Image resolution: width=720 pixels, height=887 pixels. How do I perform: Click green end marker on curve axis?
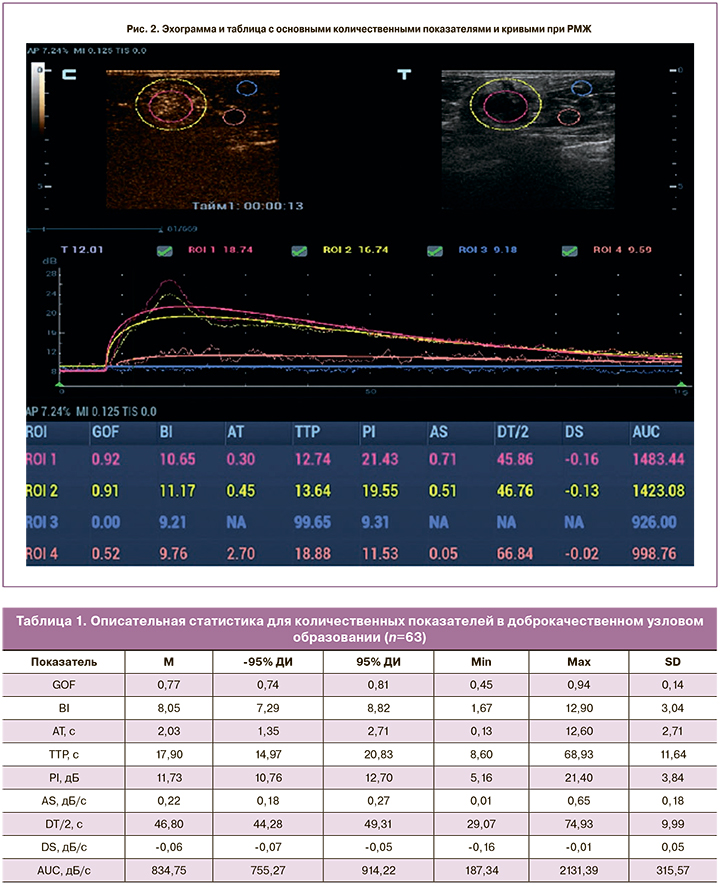tap(682, 383)
